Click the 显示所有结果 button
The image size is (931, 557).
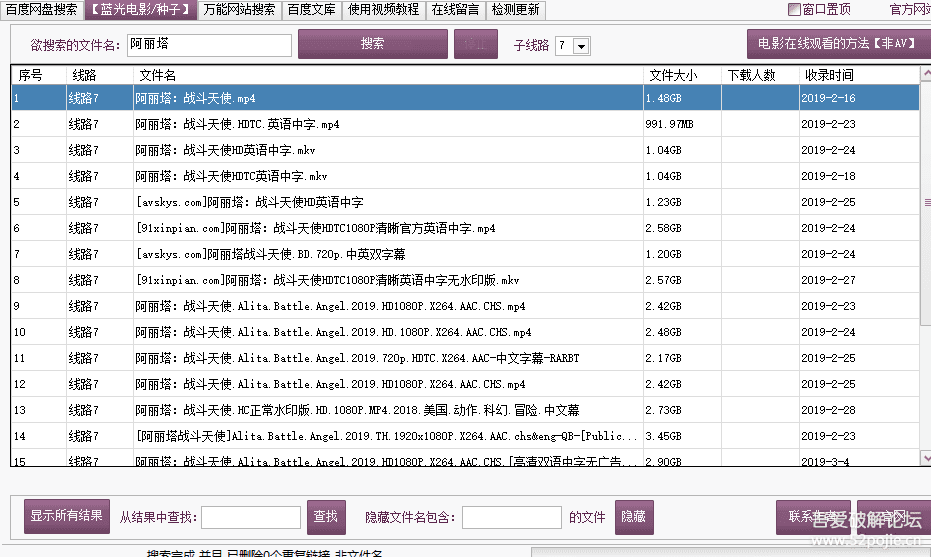tap(66, 517)
